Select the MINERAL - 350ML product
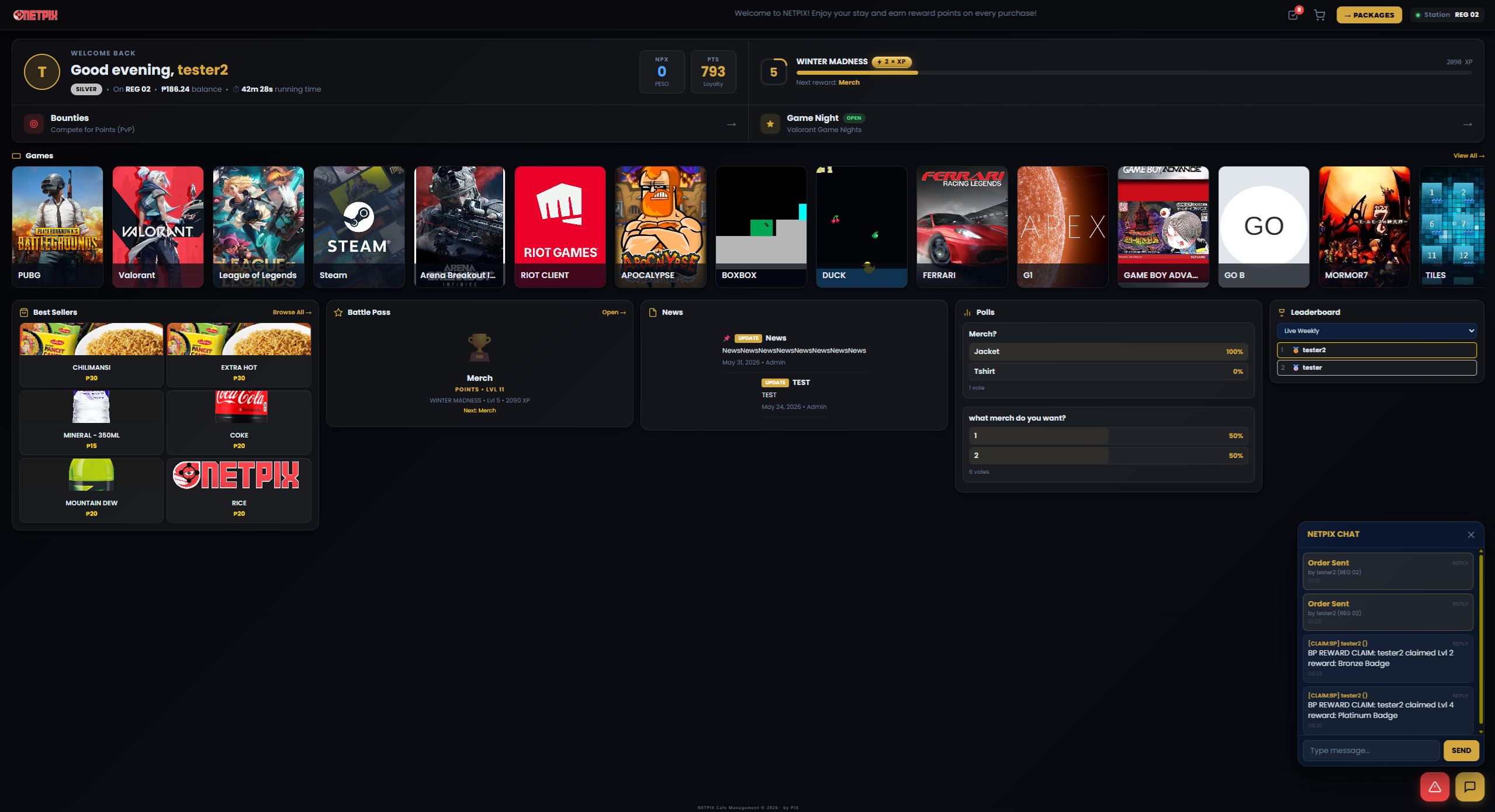The image size is (1495, 812). (x=92, y=422)
